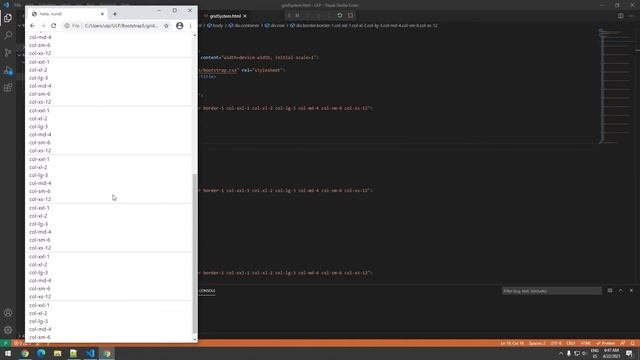Open a new tab in Chrome
The height and width of the screenshot is (360, 640).
pyautogui.click(x=115, y=14)
